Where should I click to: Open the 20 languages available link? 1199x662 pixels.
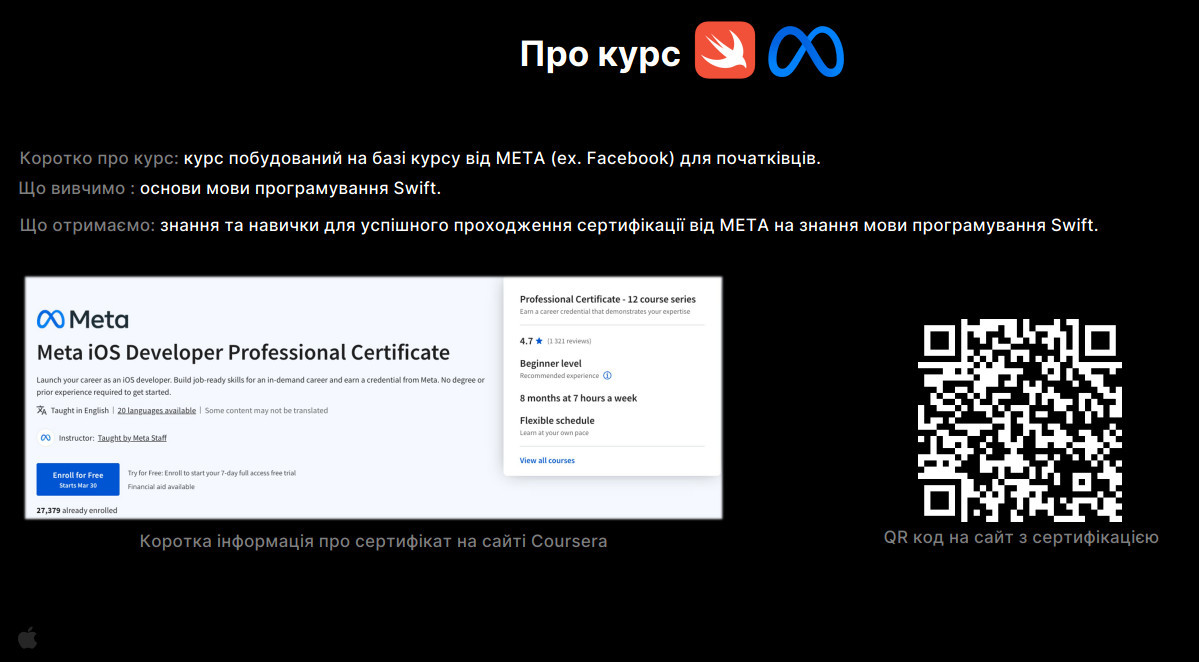click(x=157, y=411)
